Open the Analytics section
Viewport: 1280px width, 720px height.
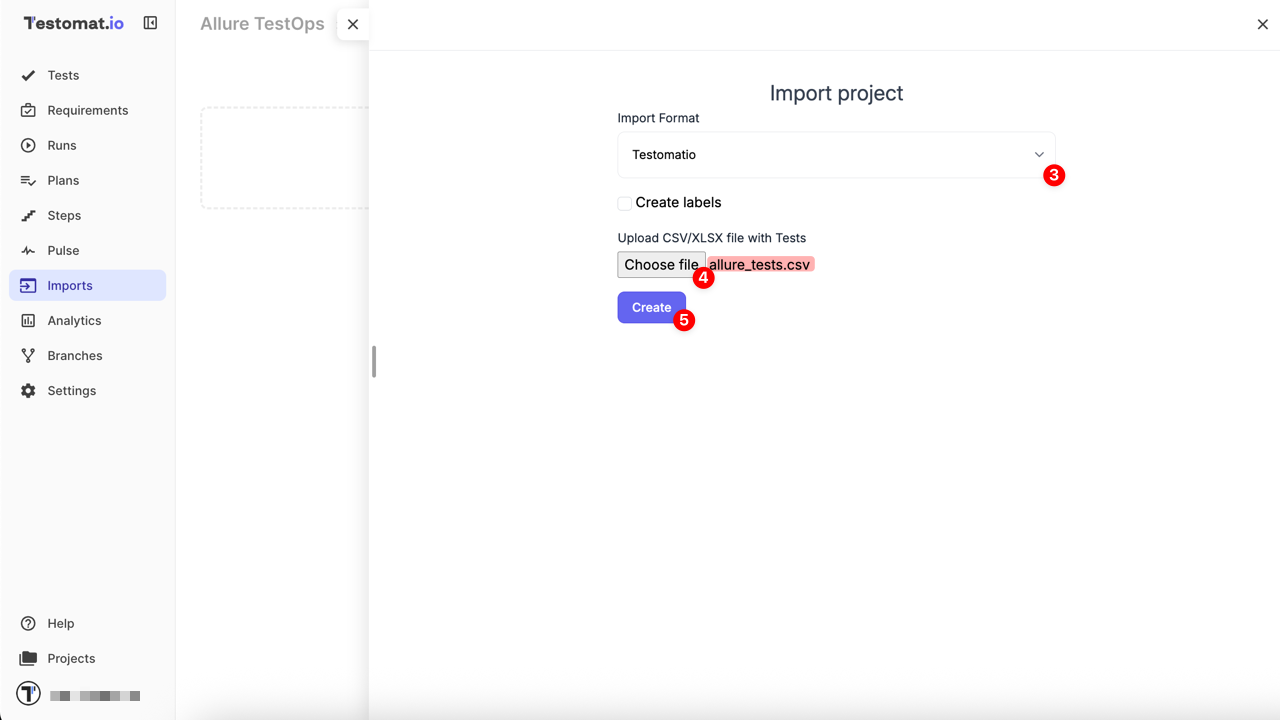(73, 320)
